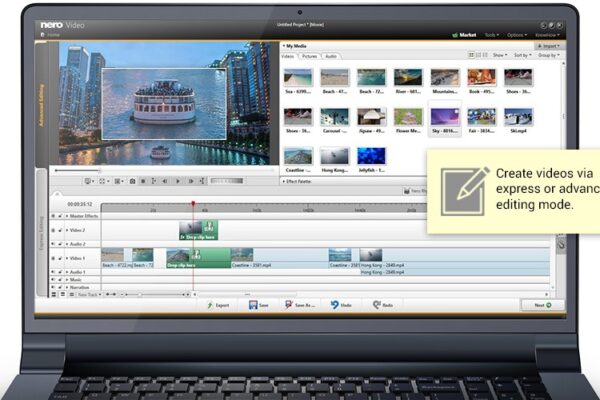Select medium thumbnail view icon

tap(478, 55)
